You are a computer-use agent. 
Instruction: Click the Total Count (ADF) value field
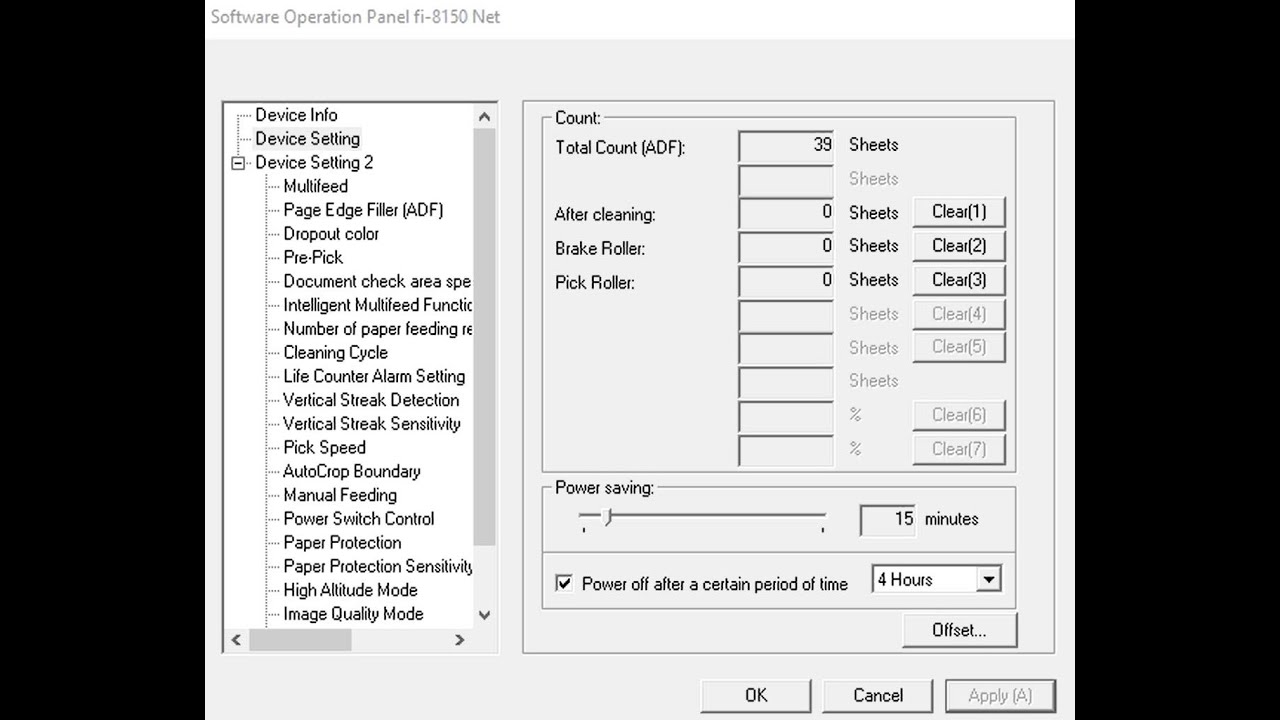pos(786,145)
